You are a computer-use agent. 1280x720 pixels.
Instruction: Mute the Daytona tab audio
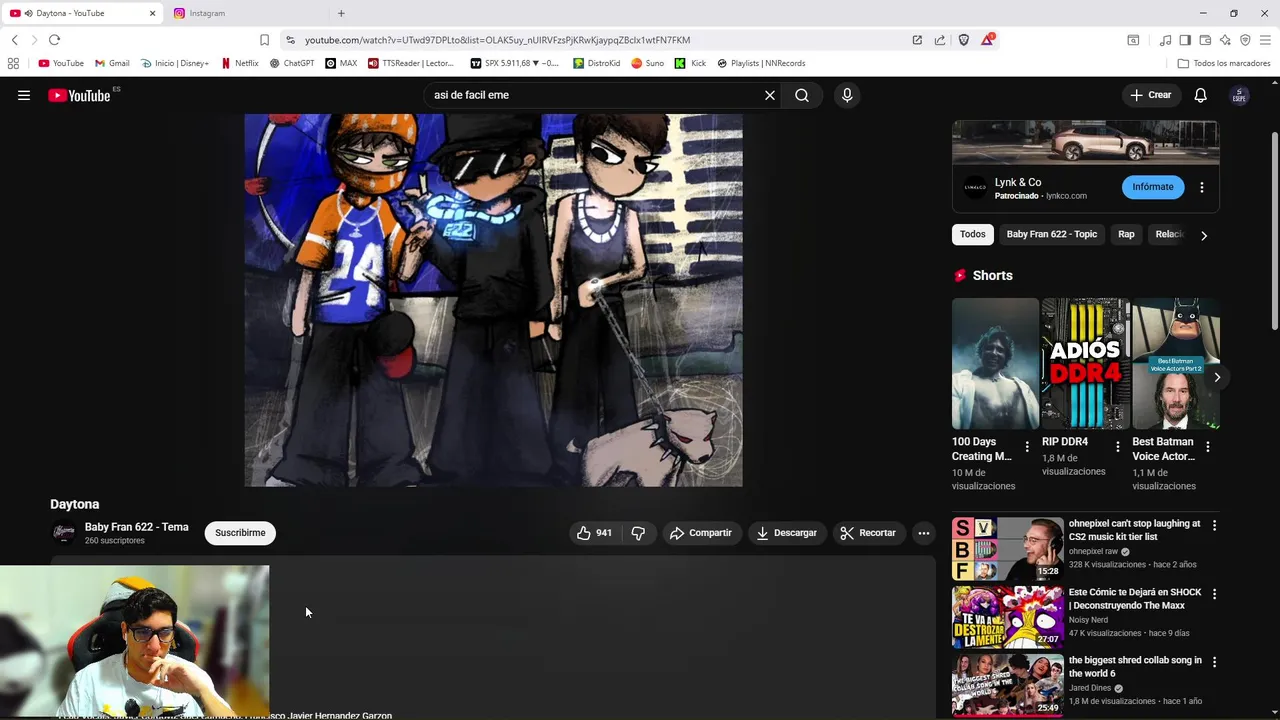(x=28, y=13)
